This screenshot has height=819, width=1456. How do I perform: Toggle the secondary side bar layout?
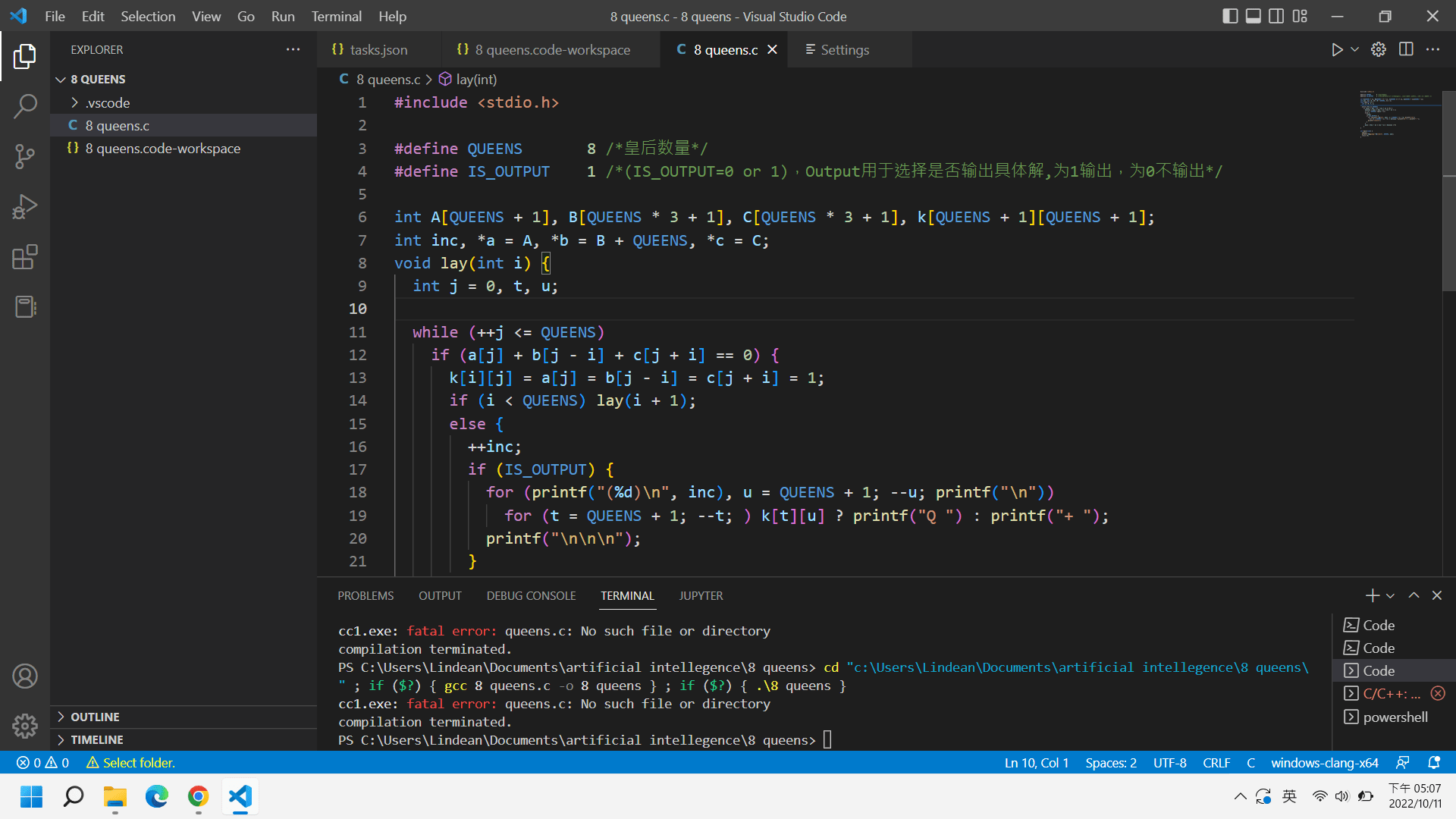pos(1276,16)
